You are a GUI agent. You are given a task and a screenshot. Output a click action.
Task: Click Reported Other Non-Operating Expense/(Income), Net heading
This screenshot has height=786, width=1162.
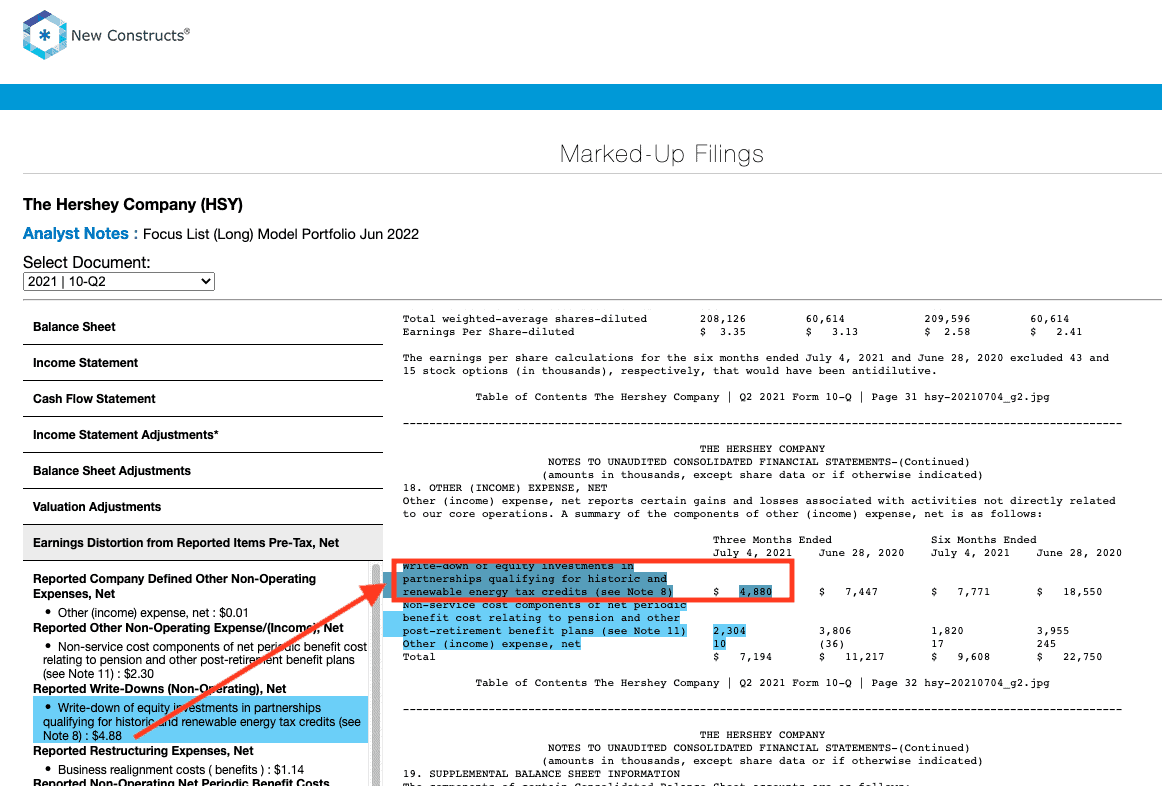point(188,628)
